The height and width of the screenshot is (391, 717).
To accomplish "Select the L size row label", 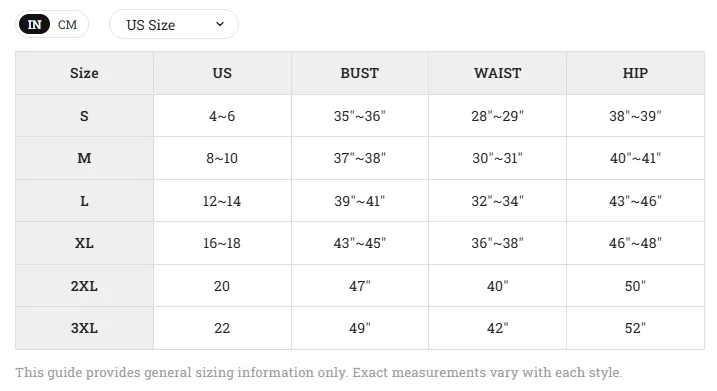I will tap(84, 201).
